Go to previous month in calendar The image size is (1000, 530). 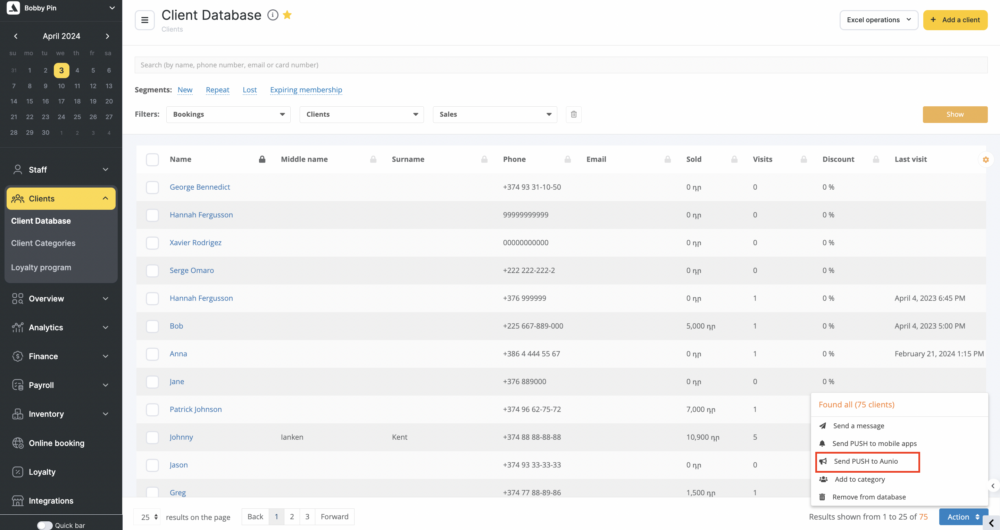click(x=15, y=36)
